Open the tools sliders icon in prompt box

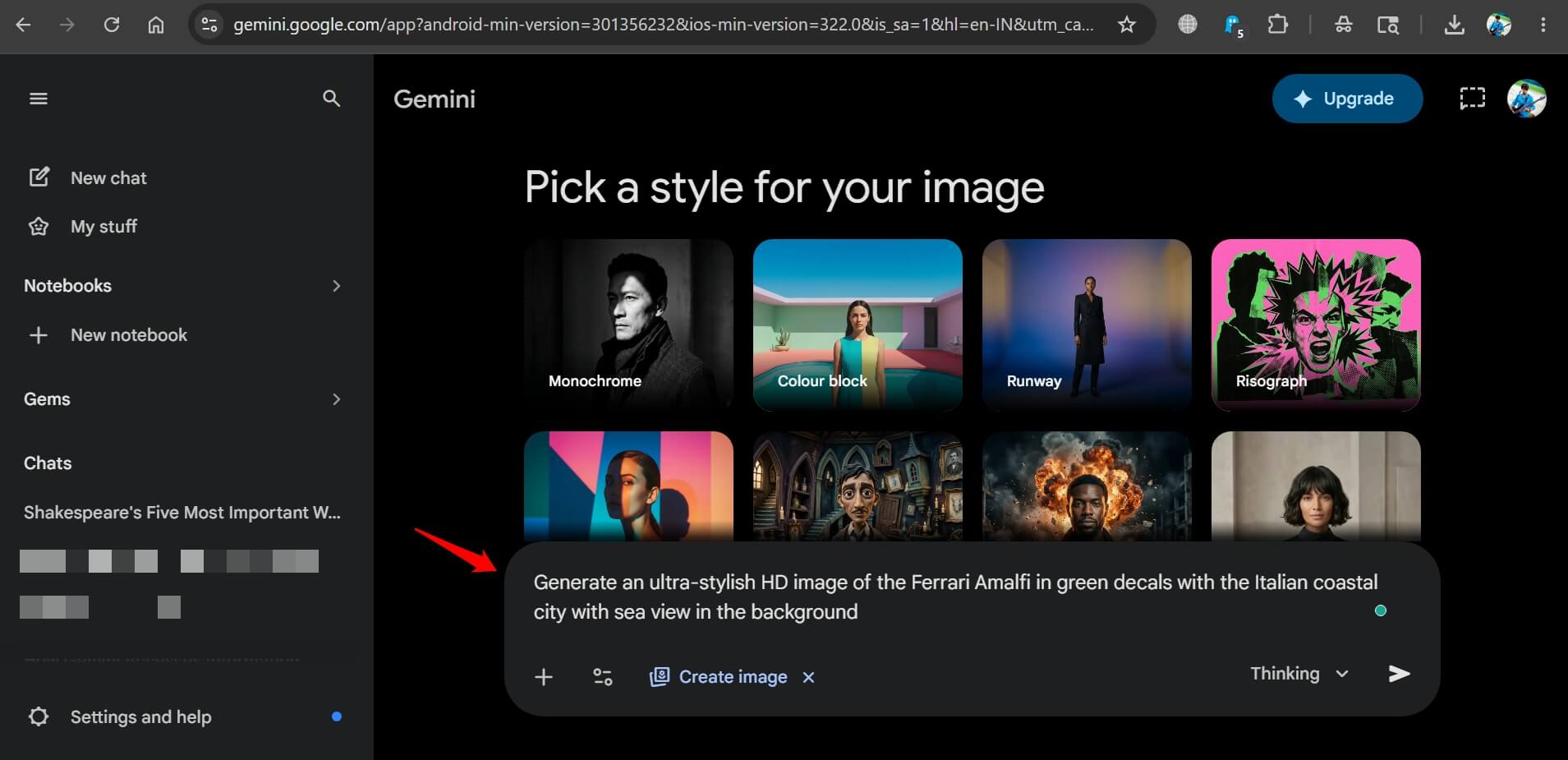[x=603, y=677]
